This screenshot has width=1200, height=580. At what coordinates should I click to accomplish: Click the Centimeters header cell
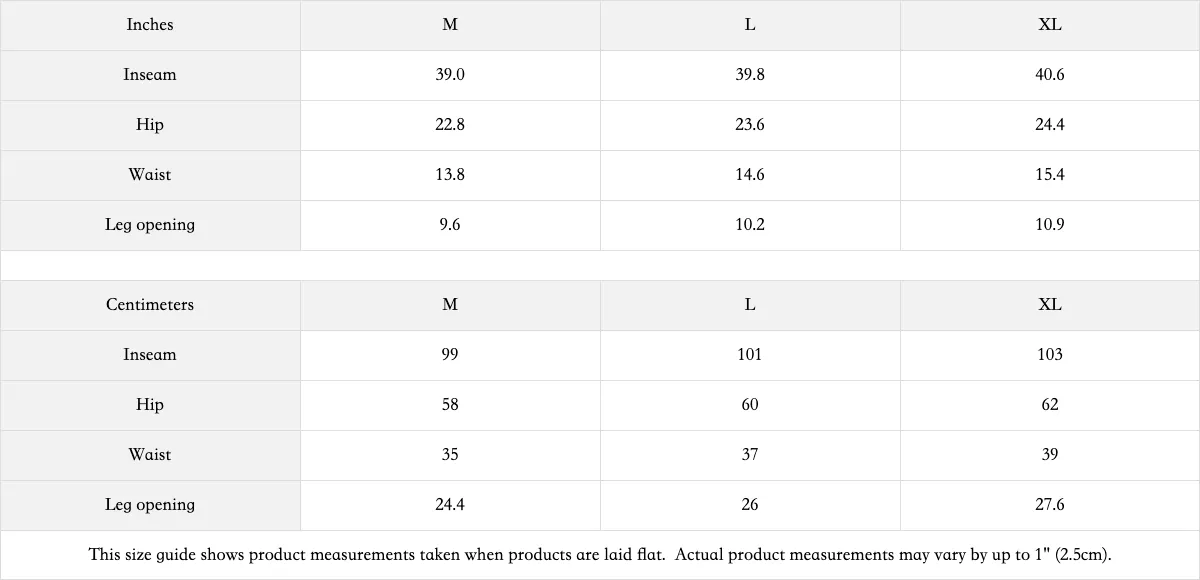[150, 305]
